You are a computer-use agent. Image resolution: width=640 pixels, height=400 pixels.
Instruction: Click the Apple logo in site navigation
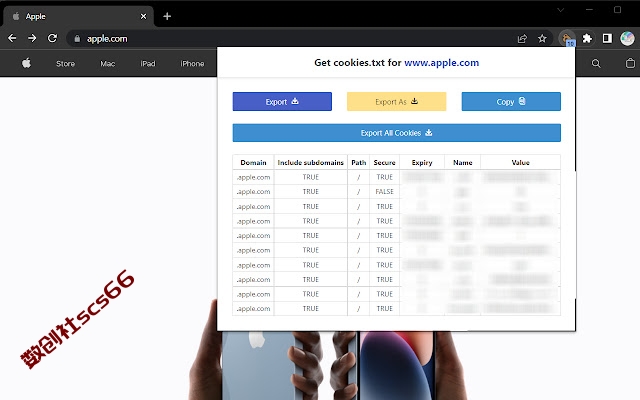coord(27,63)
